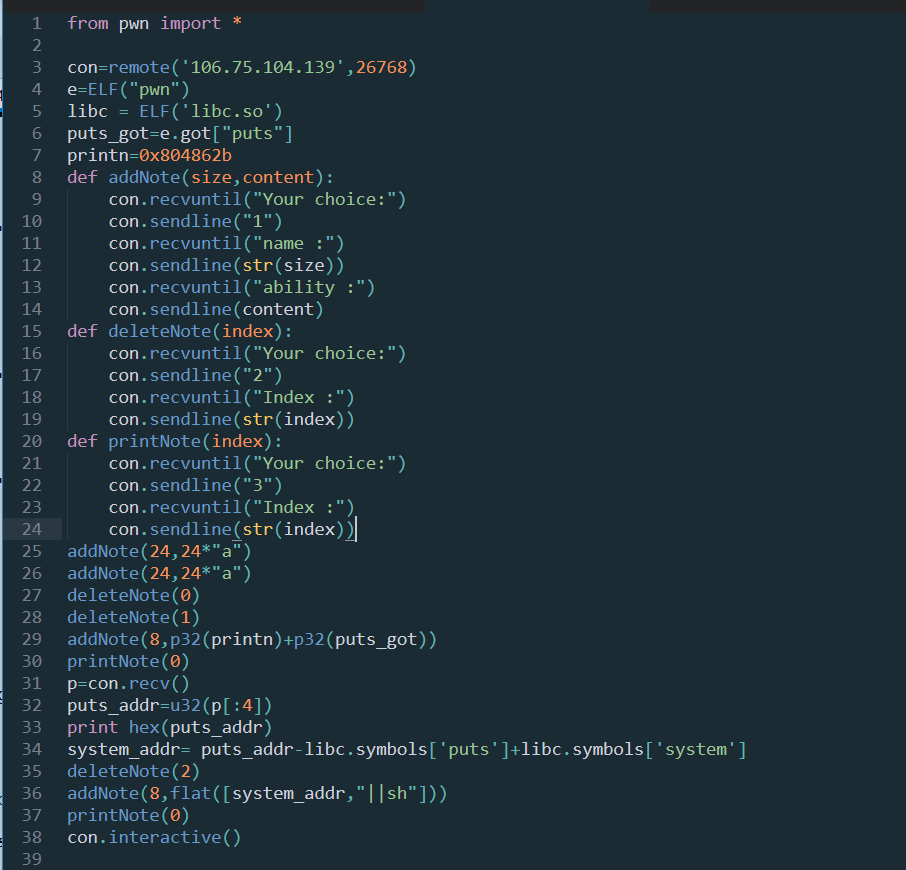Click the "Your choice:" string on line 21
The width and height of the screenshot is (906, 870).
pos(324,463)
